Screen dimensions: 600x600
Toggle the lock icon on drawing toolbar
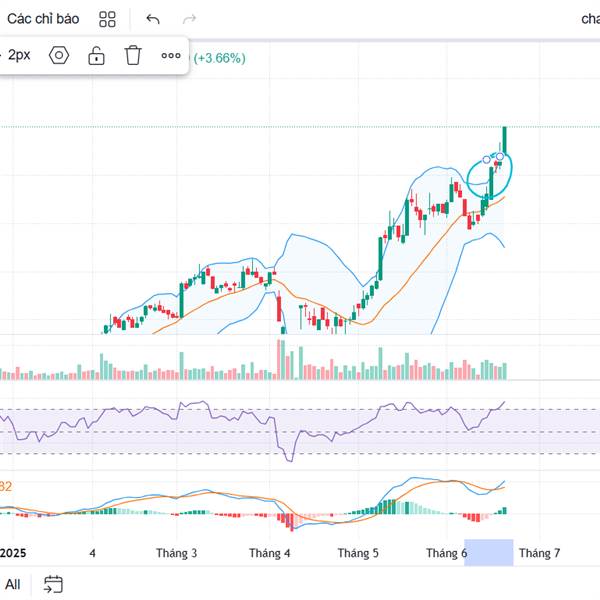click(96, 55)
